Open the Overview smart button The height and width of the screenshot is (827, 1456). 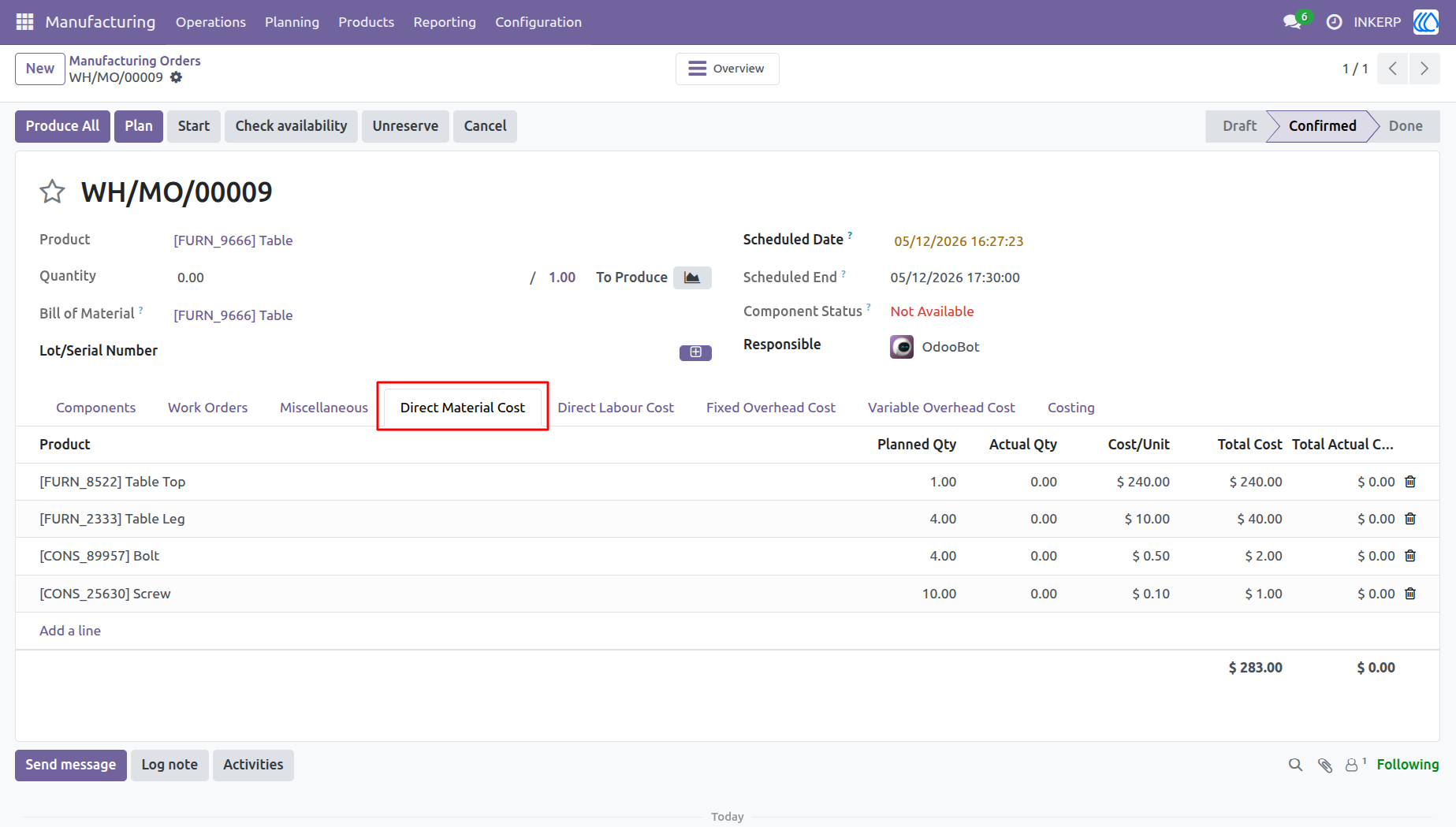(x=727, y=69)
